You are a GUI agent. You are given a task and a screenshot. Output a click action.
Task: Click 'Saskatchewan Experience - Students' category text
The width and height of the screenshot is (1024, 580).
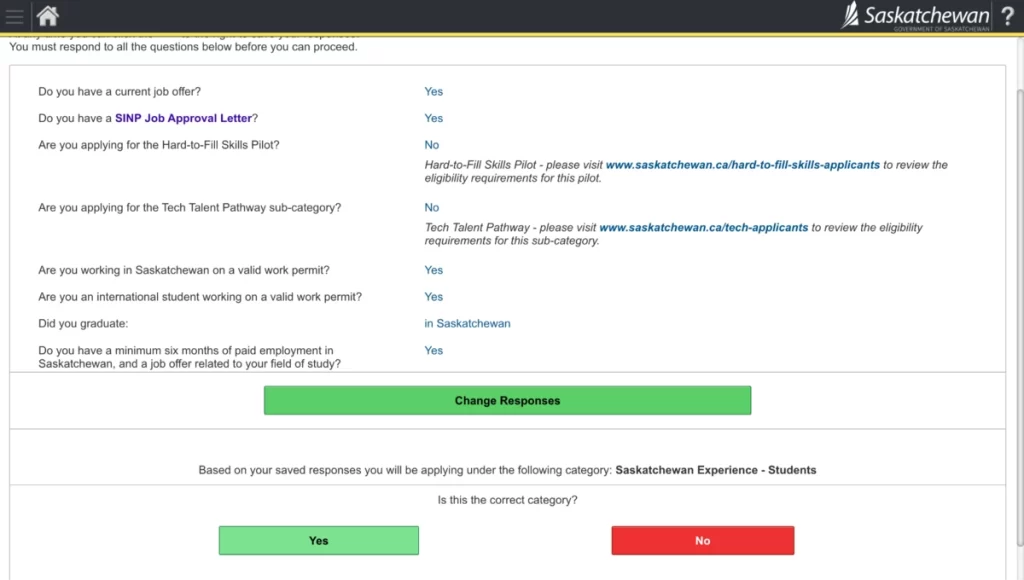[x=715, y=470]
